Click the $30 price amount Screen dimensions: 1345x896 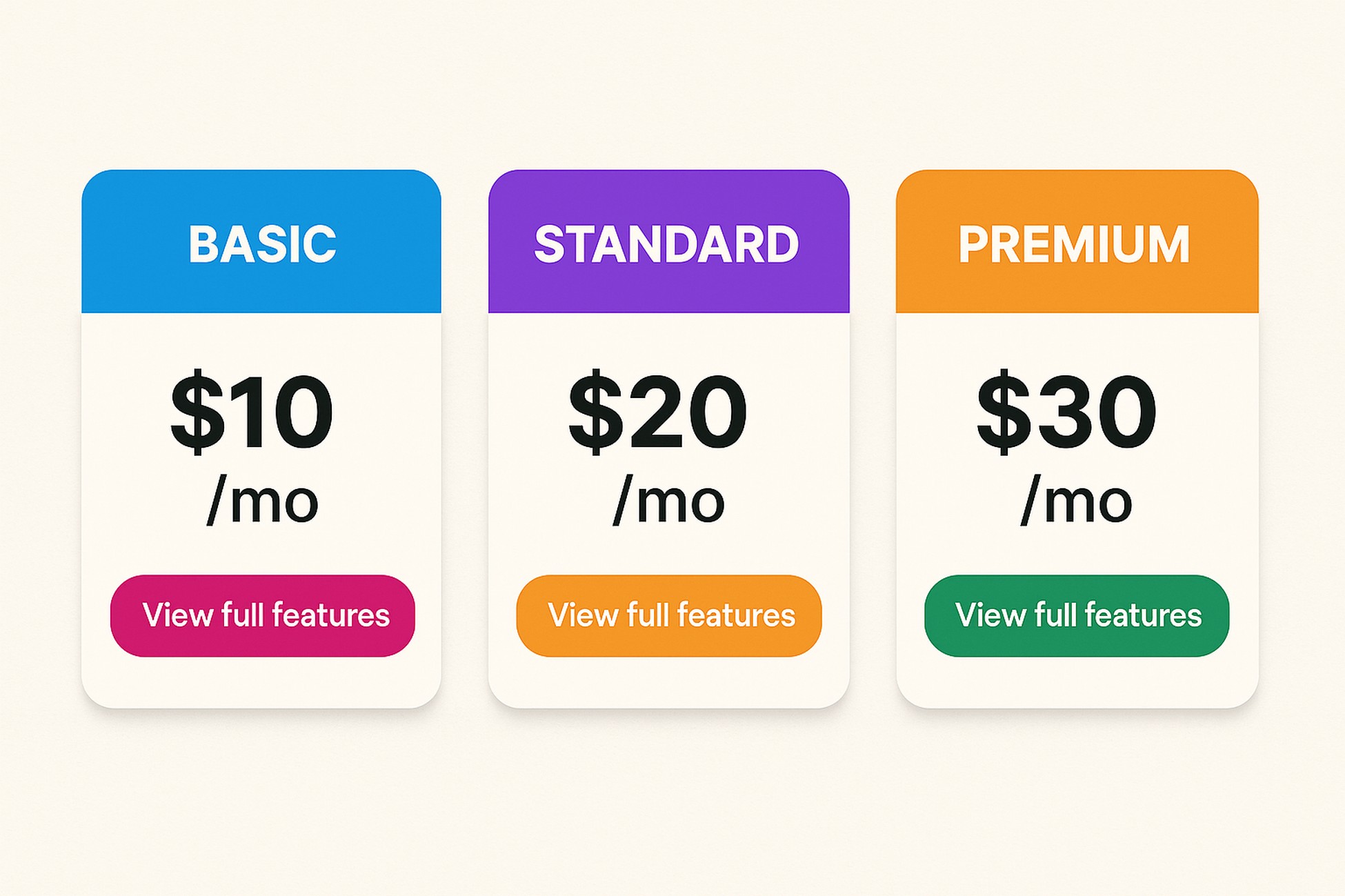1066,412
